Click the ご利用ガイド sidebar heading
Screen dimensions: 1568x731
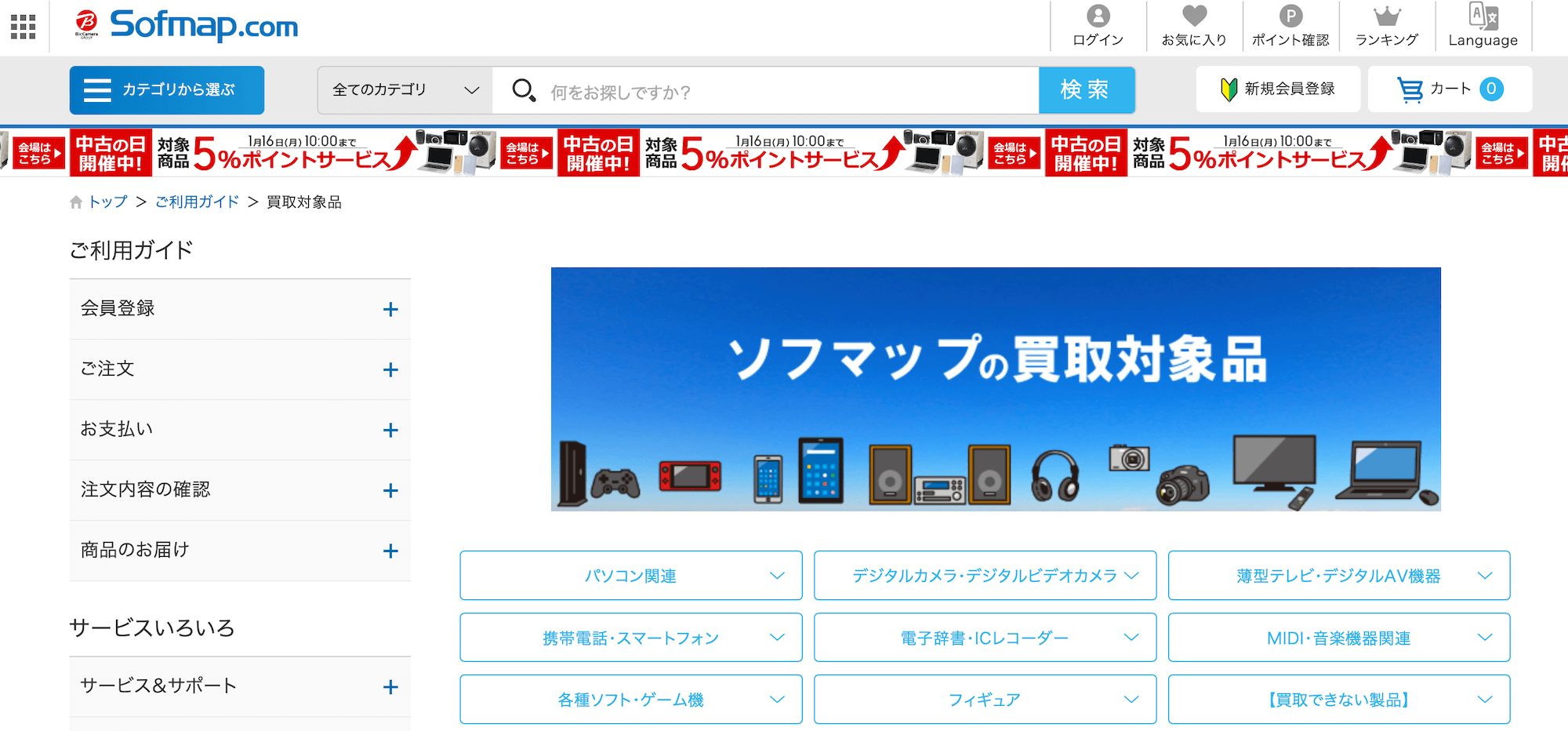coord(132,250)
